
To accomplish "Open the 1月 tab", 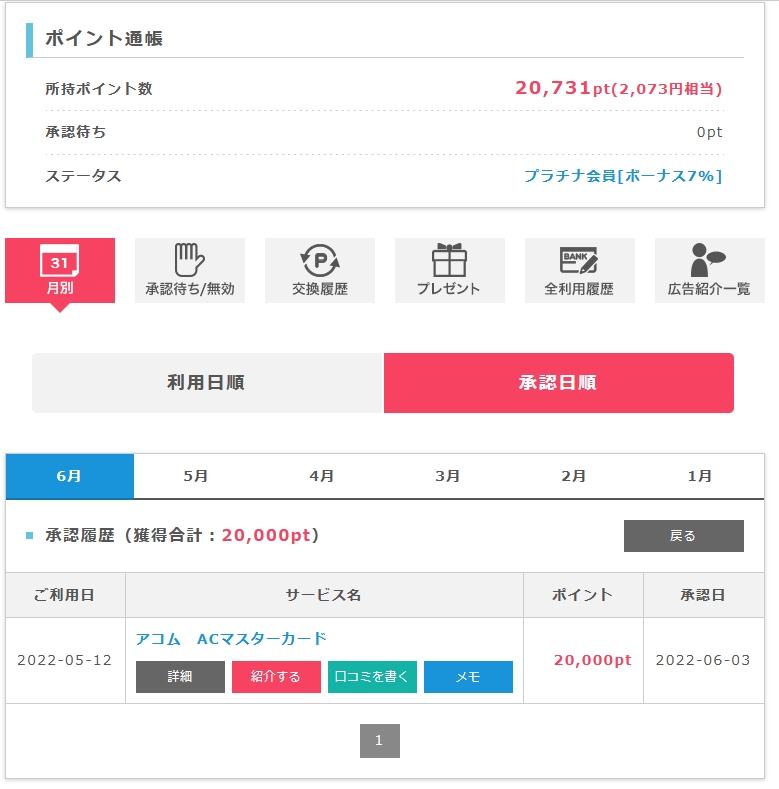I will click(700, 476).
